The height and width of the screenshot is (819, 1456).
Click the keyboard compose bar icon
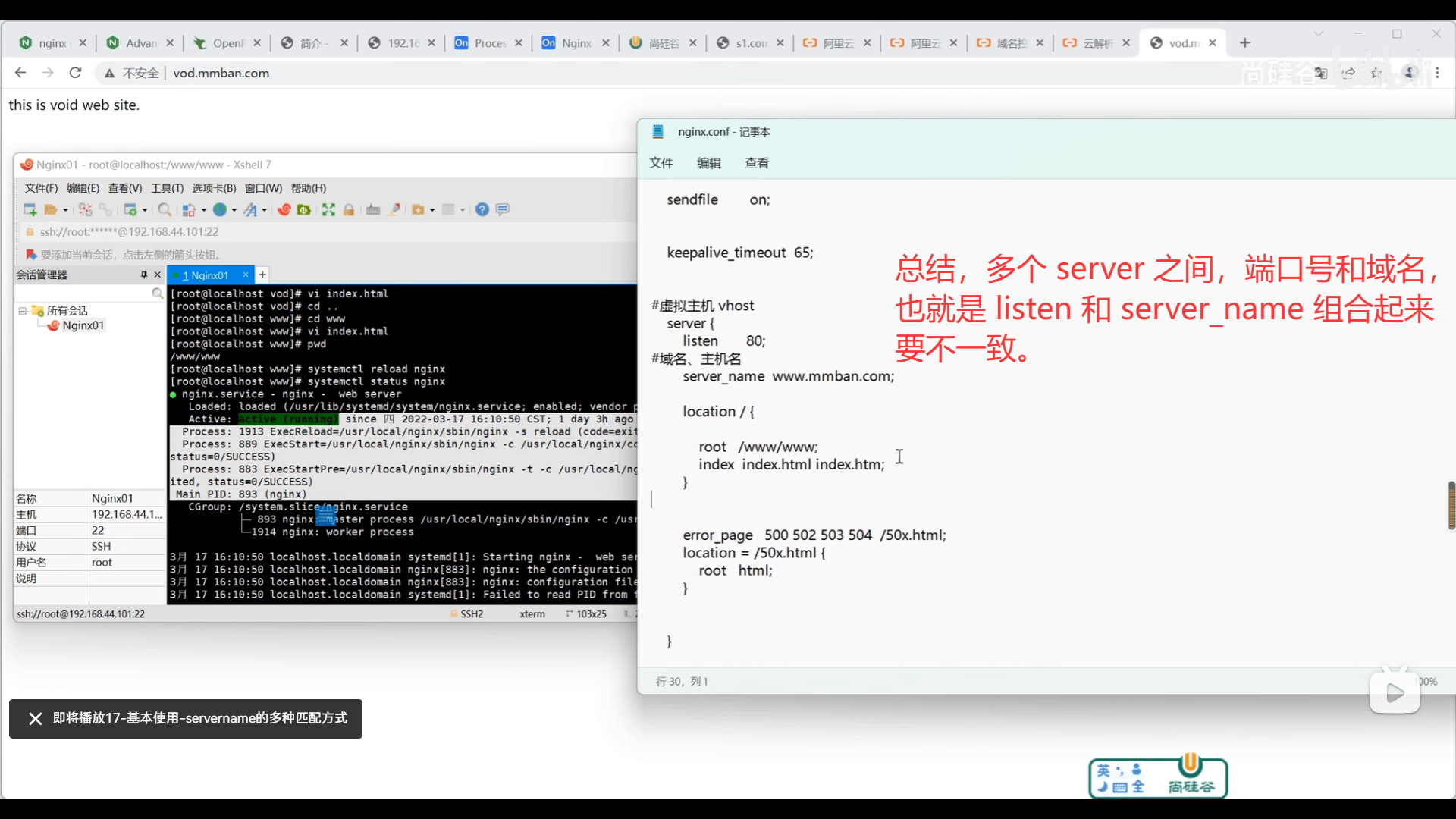coord(373,210)
